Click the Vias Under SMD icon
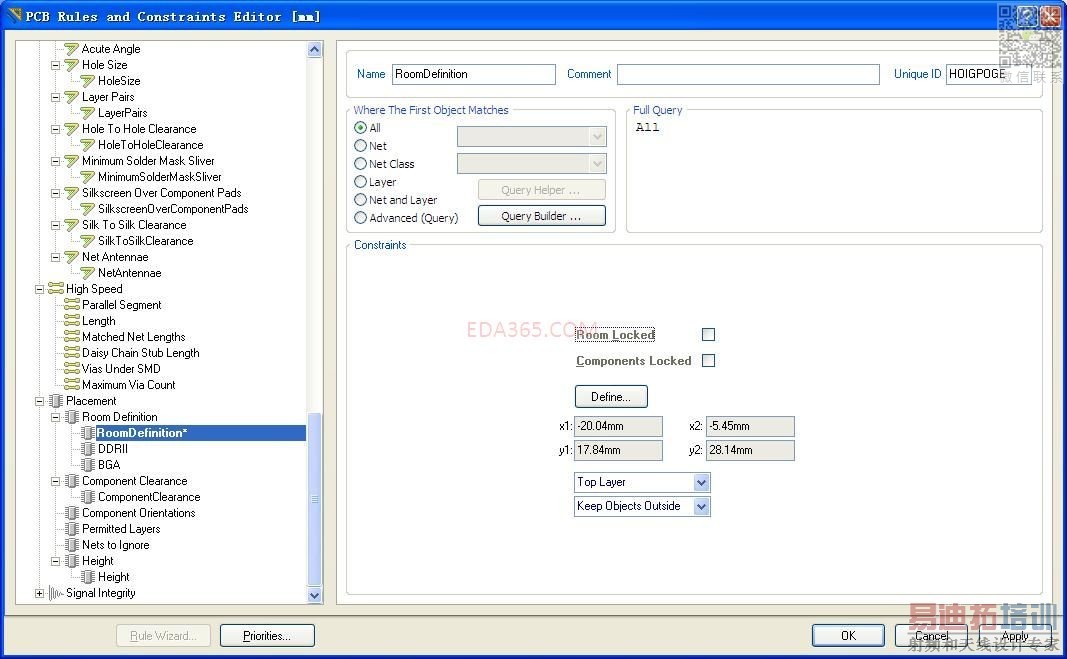Viewport: 1067px width, 659px height. click(x=71, y=369)
